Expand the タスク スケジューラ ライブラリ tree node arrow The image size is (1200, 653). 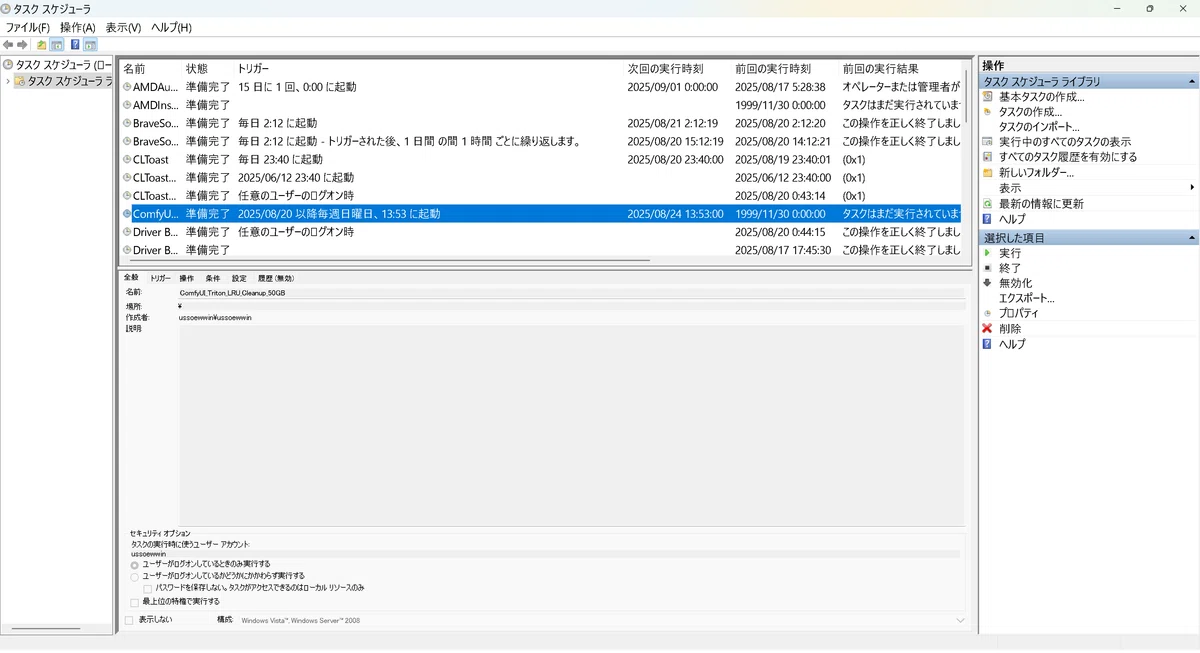coord(7,81)
